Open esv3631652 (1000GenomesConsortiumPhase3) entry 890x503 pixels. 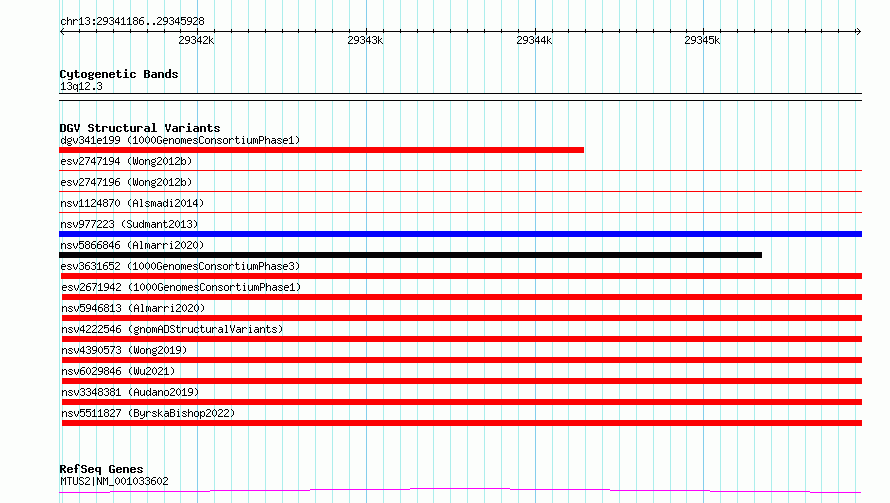pyautogui.click(x=180, y=266)
